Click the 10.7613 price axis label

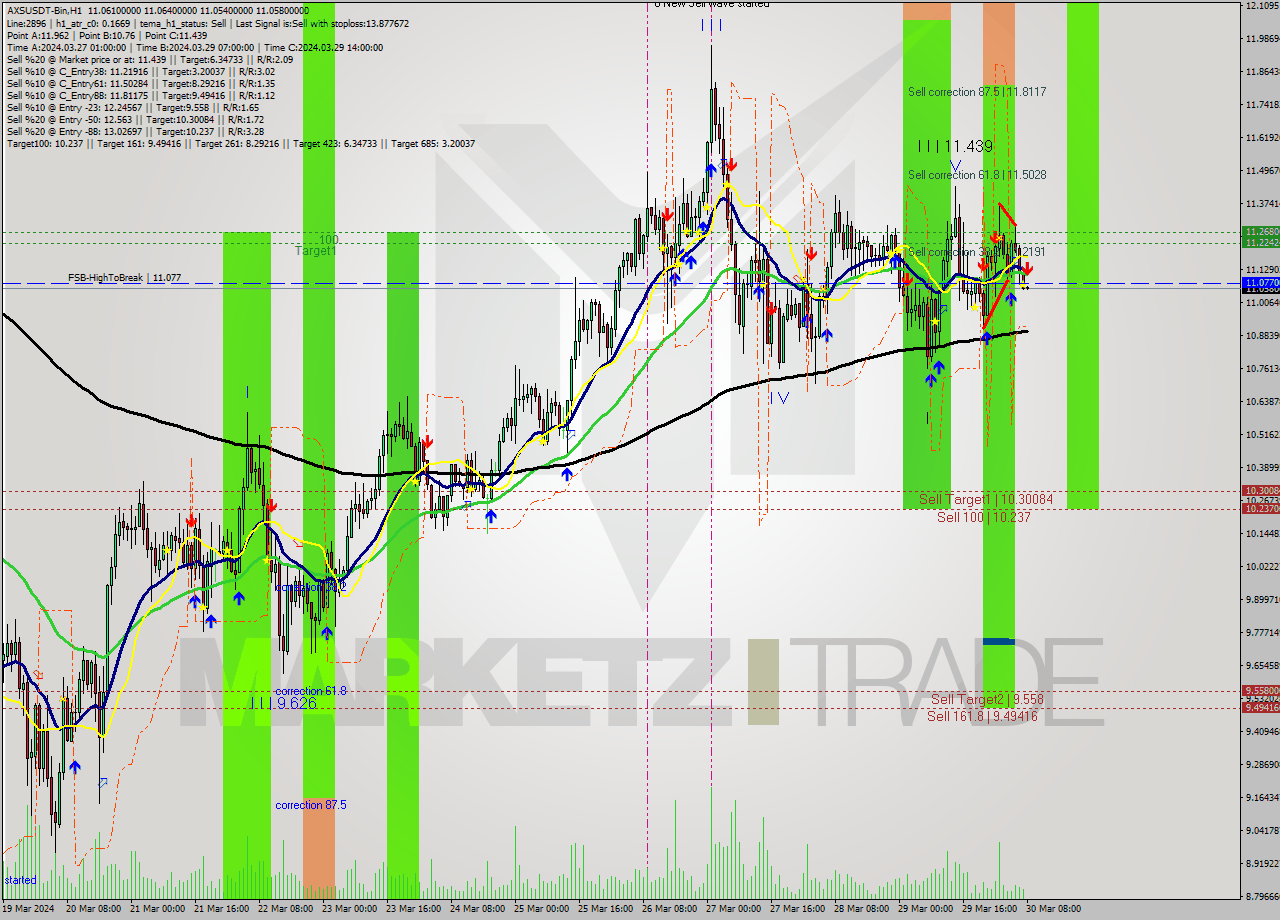click(1262, 369)
